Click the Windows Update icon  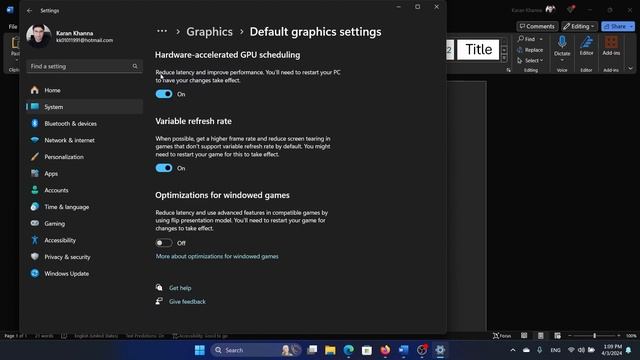click(x=35, y=273)
